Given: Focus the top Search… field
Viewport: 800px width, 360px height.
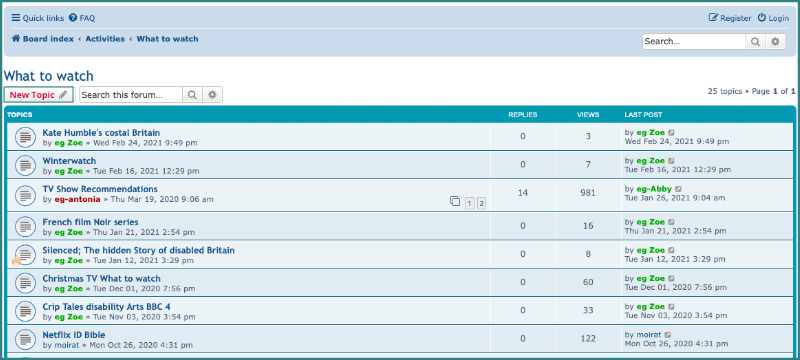Looking at the screenshot, I should click(x=694, y=42).
